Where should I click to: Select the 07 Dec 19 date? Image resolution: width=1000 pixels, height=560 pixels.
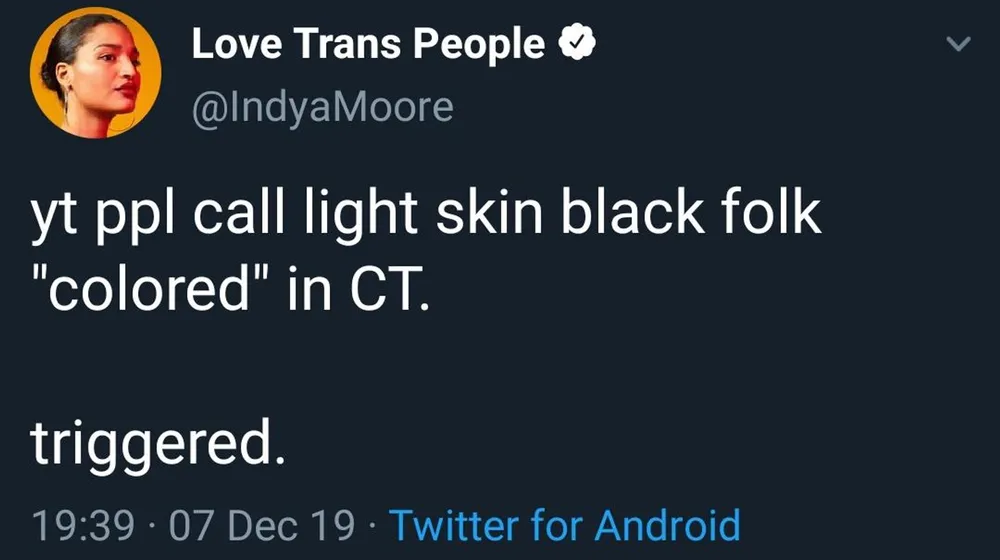(261, 524)
